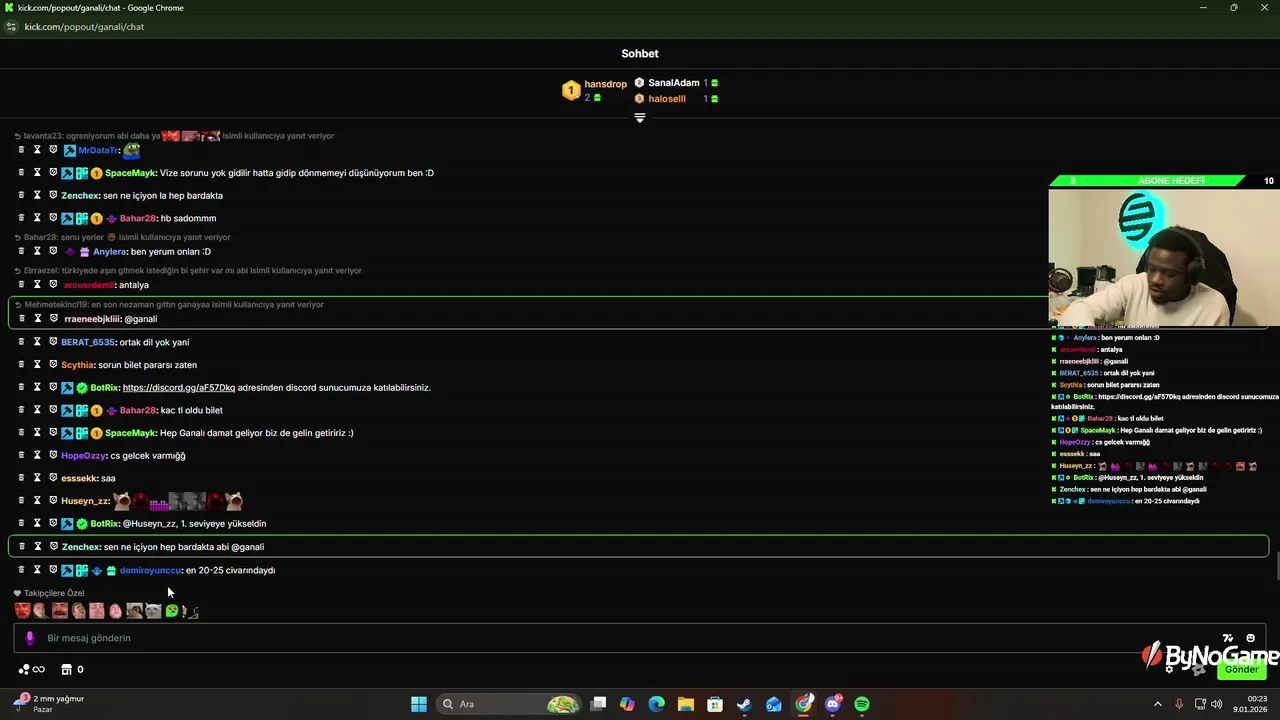Screen dimensions: 1280x720
Task: Click the taskbar Ara search box
Action: point(510,704)
